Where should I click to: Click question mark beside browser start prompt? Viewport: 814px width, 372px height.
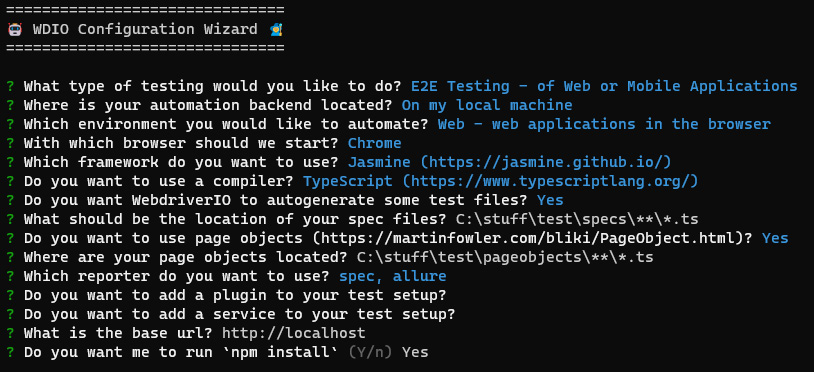click(10, 143)
